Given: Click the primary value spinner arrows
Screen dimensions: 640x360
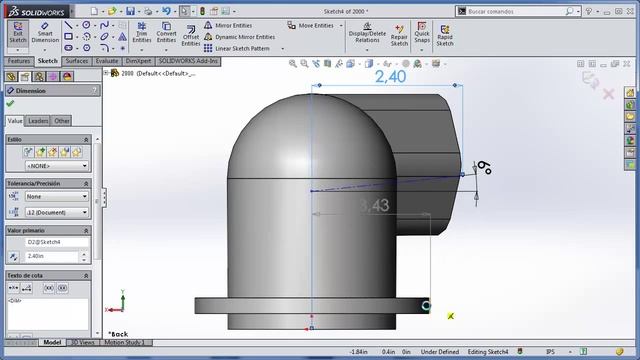Looking at the screenshot, I should pyautogui.click(x=84, y=257).
